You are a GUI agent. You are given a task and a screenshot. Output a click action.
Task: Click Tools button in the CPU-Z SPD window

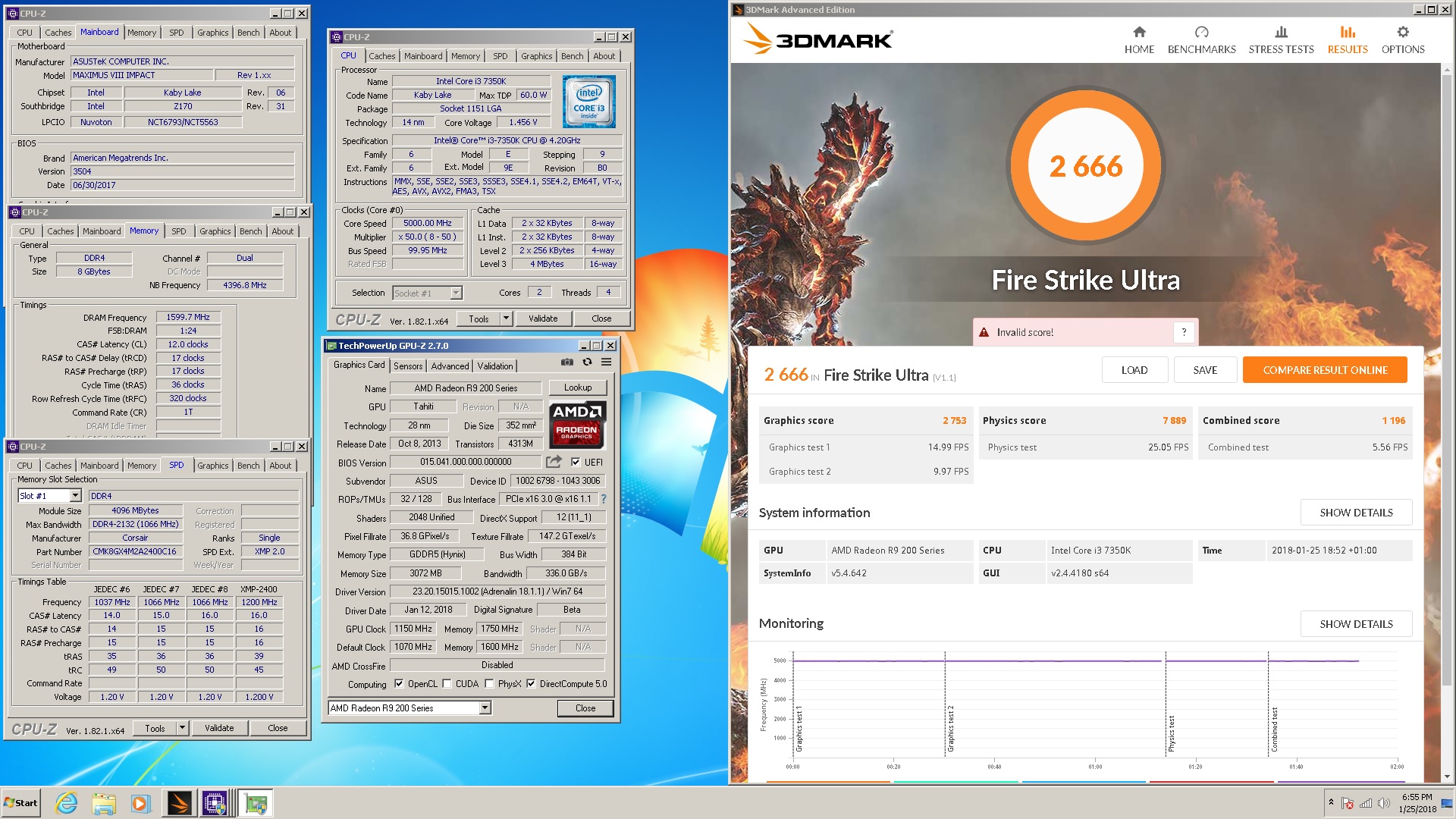[155, 728]
